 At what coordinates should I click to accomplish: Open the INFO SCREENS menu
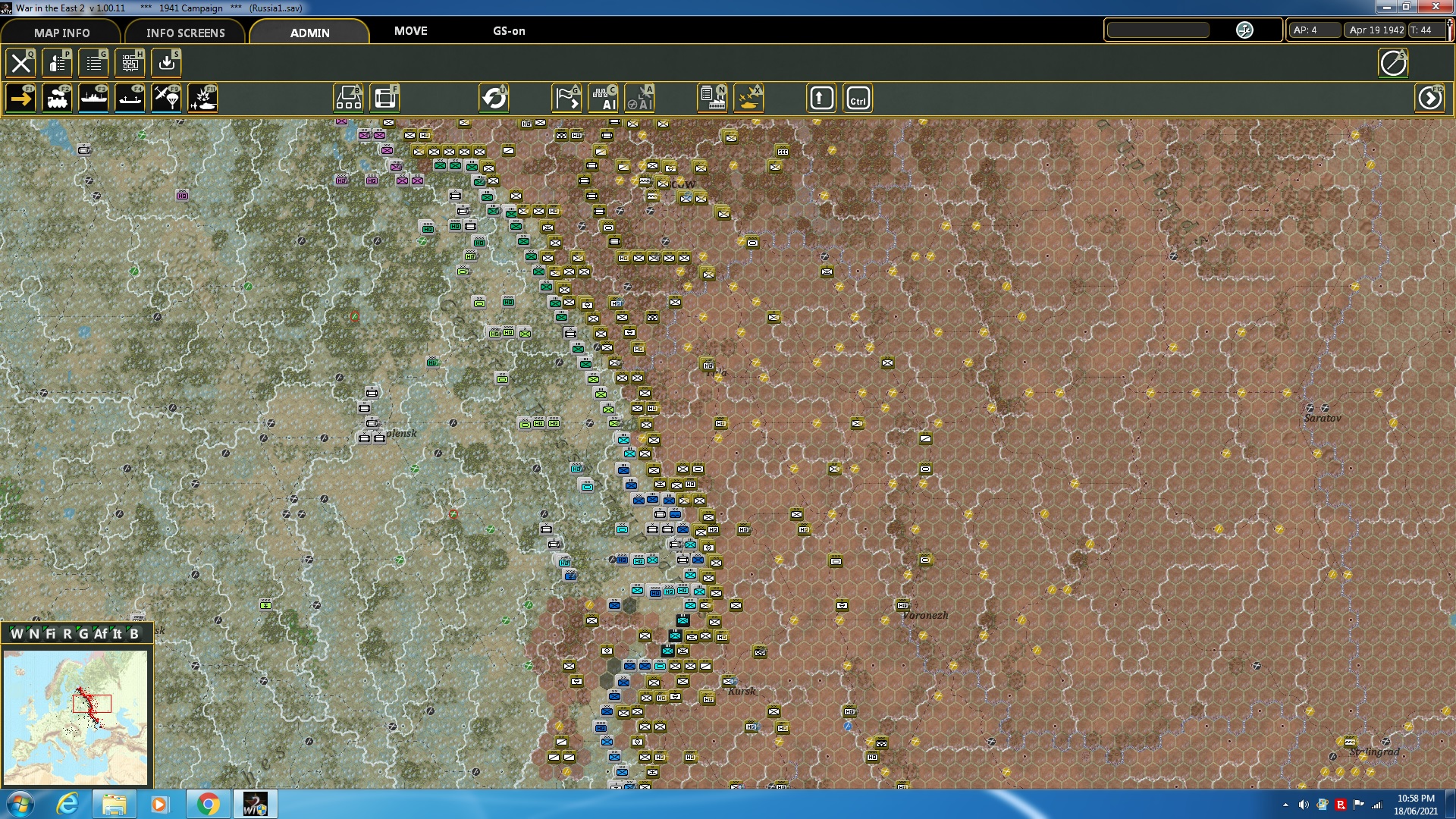click(185, 33)
